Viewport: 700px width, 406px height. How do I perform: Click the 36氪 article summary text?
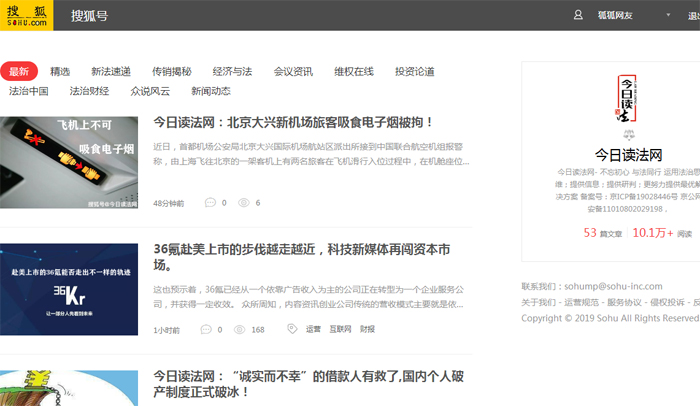click(x=308, y=297)
